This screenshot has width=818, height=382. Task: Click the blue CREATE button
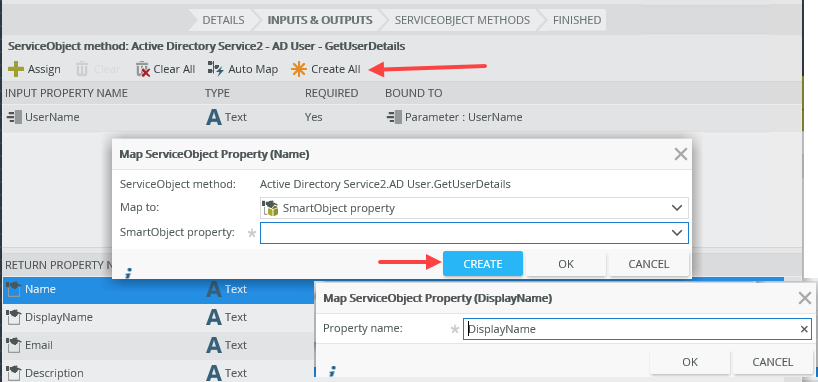click(483, 264)
